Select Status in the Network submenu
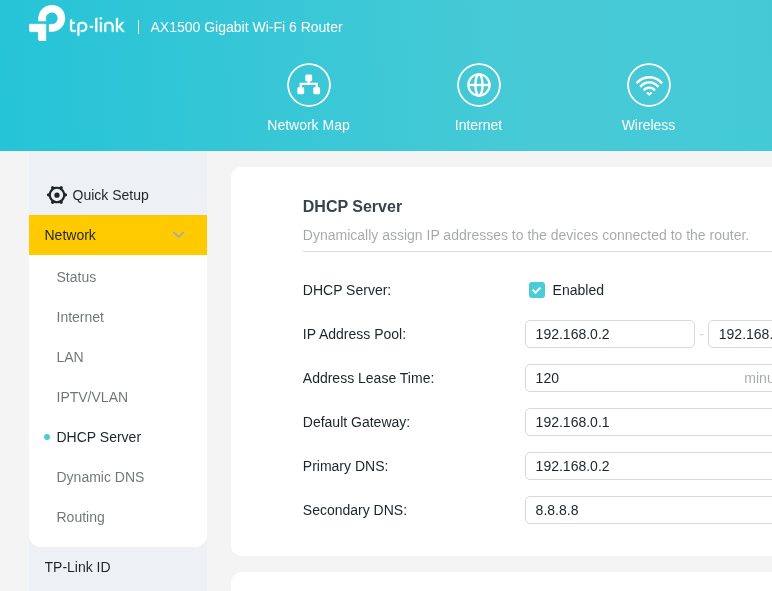The height and width of the screenshot is (591, 772). tap(77, 277)
